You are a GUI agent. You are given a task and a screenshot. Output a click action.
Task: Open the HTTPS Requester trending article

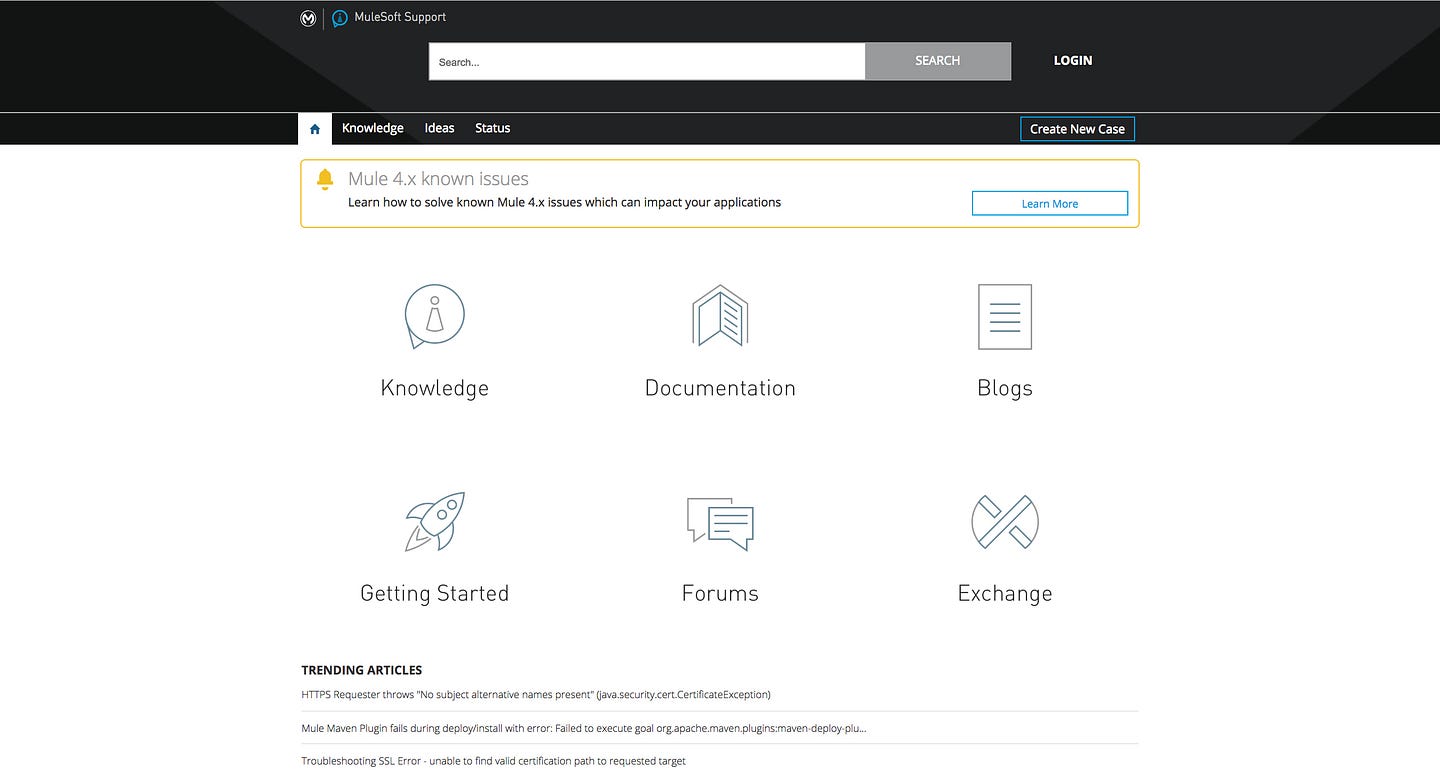coord(536,694)
